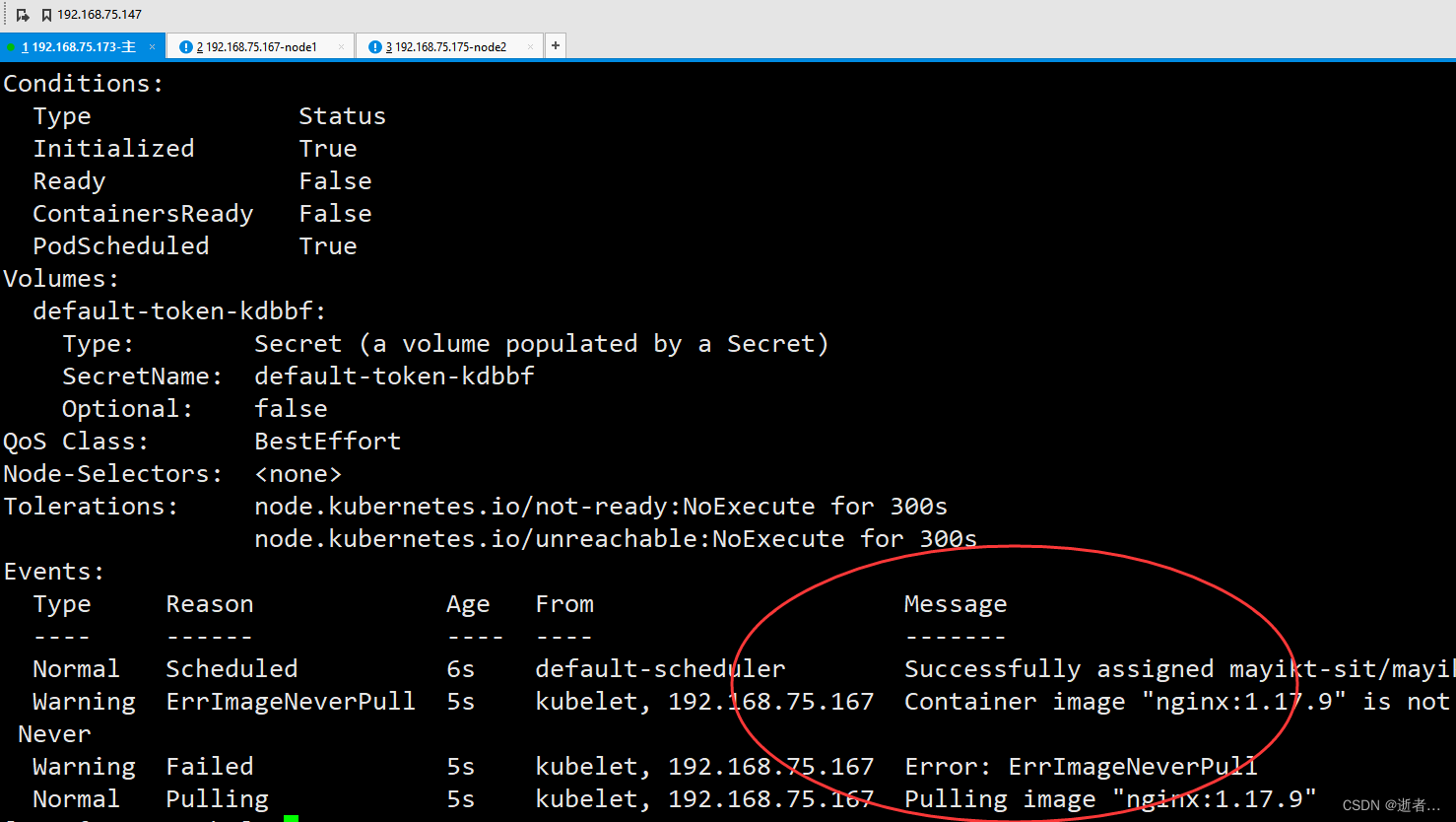
Task: Click 'default-scheduler' in the From column
Action: click(x=660, y=669)
